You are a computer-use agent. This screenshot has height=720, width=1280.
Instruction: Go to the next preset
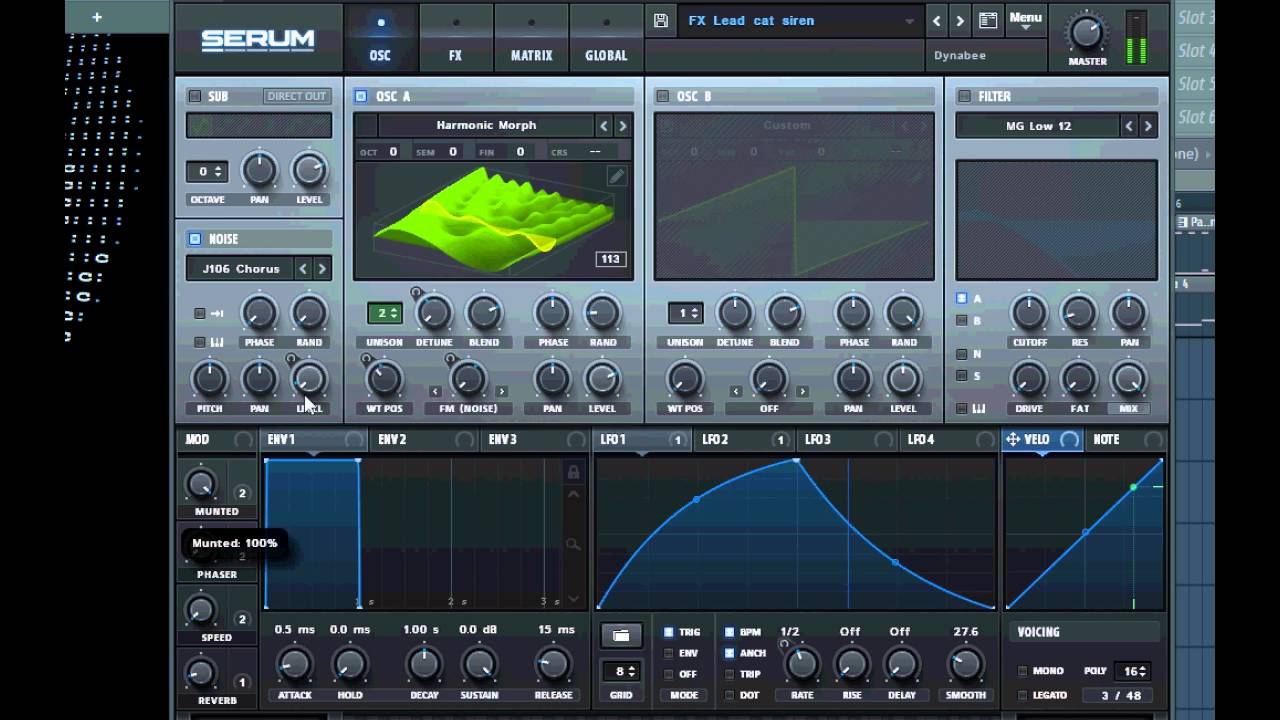pyautogui.click(x=960, y=20)
